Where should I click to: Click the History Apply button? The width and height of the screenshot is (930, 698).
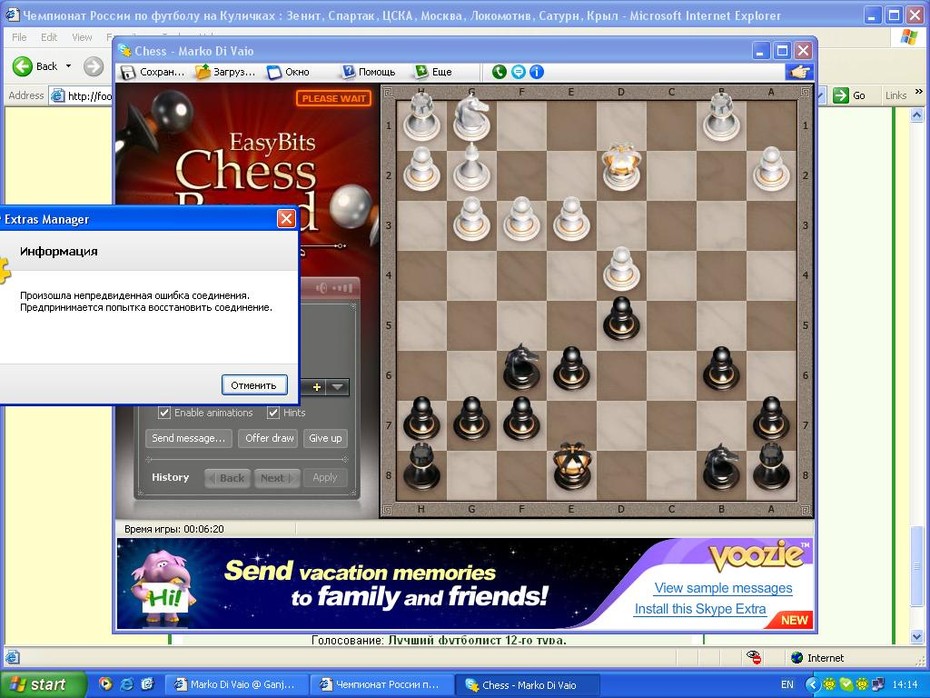(x=324, y=478)
